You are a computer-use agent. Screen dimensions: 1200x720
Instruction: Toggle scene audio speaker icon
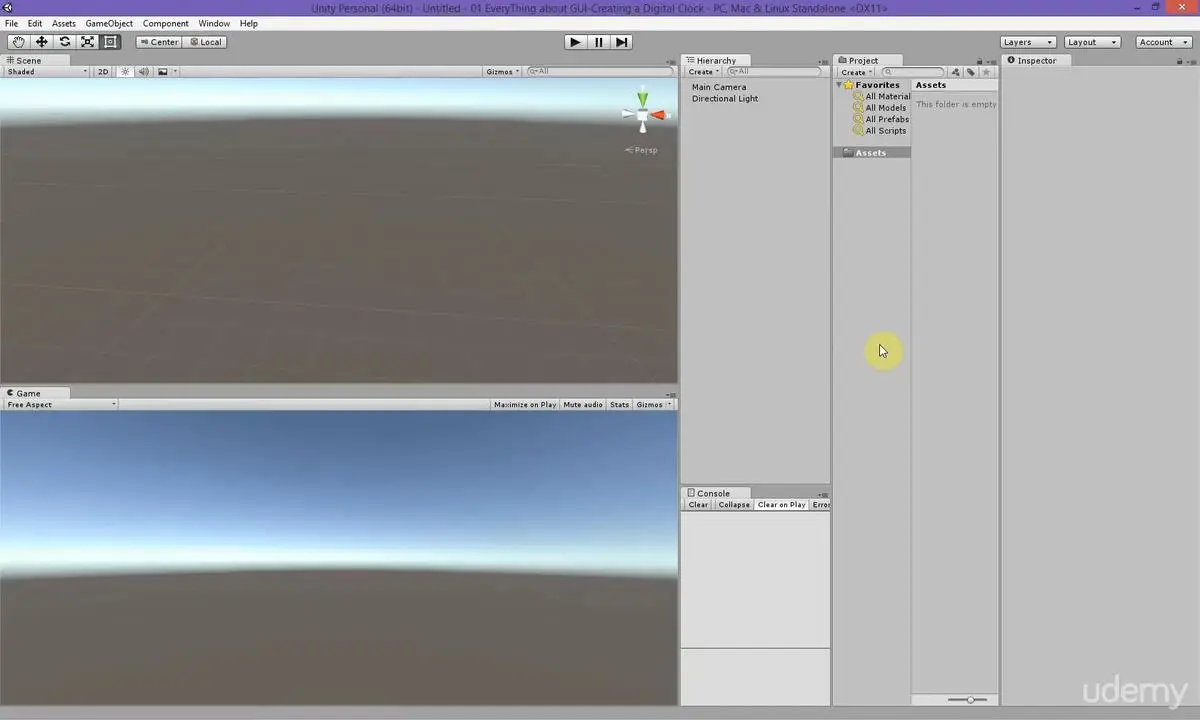(x=144, y=72)
